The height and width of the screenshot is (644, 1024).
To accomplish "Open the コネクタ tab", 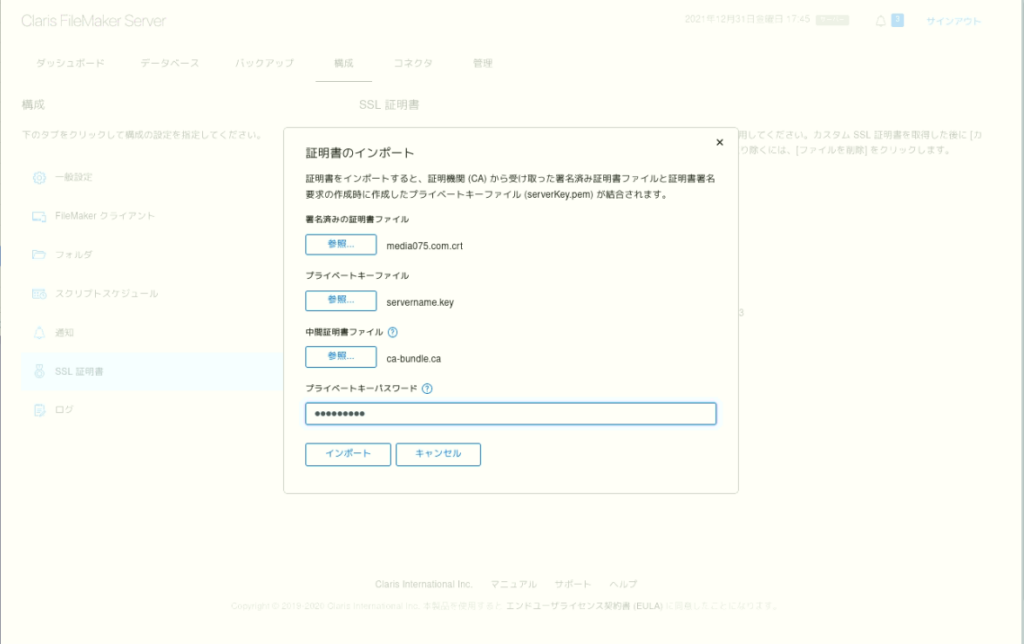I will (413, 63).
